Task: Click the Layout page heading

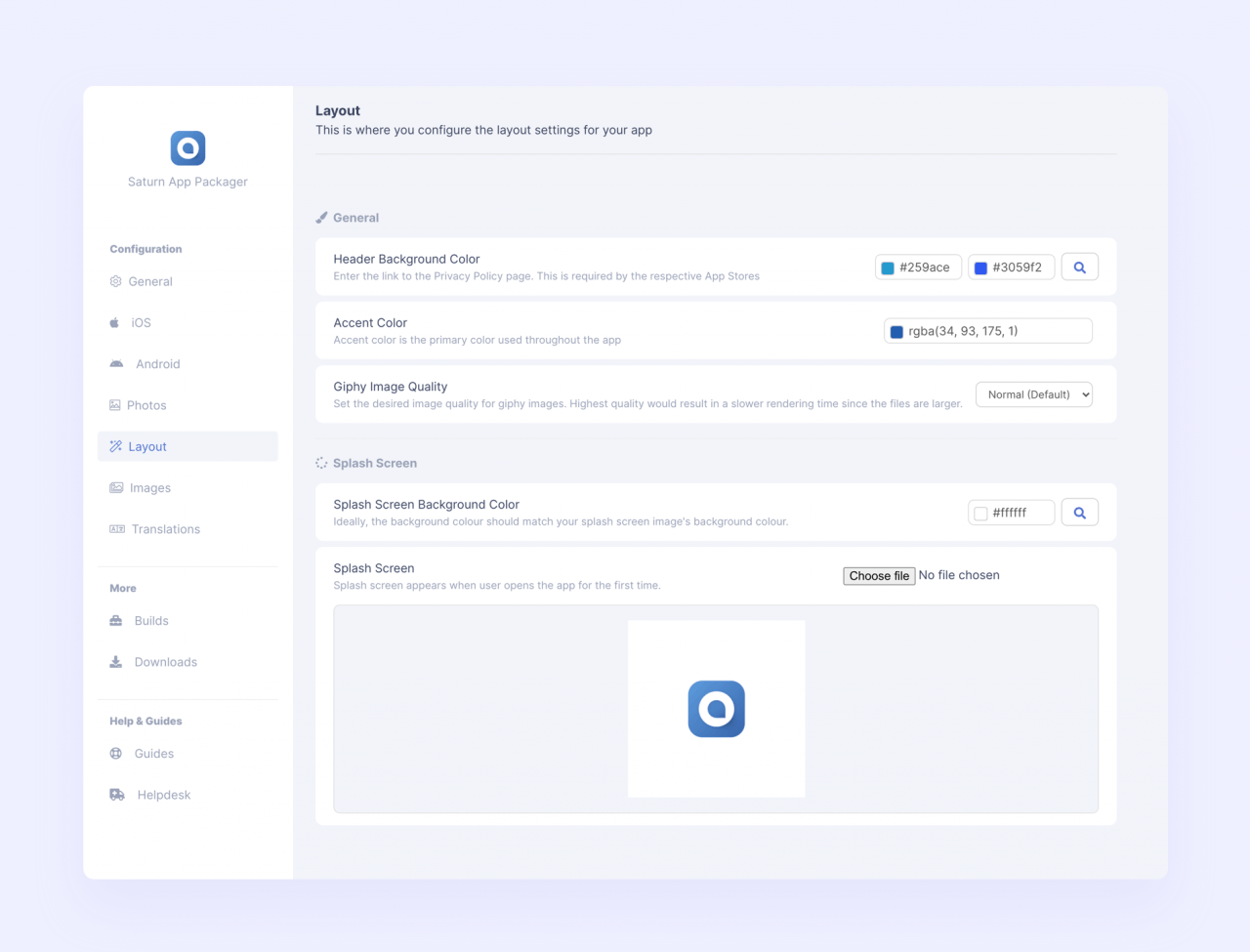Action: pyautogui.click(x=338, y=110)
